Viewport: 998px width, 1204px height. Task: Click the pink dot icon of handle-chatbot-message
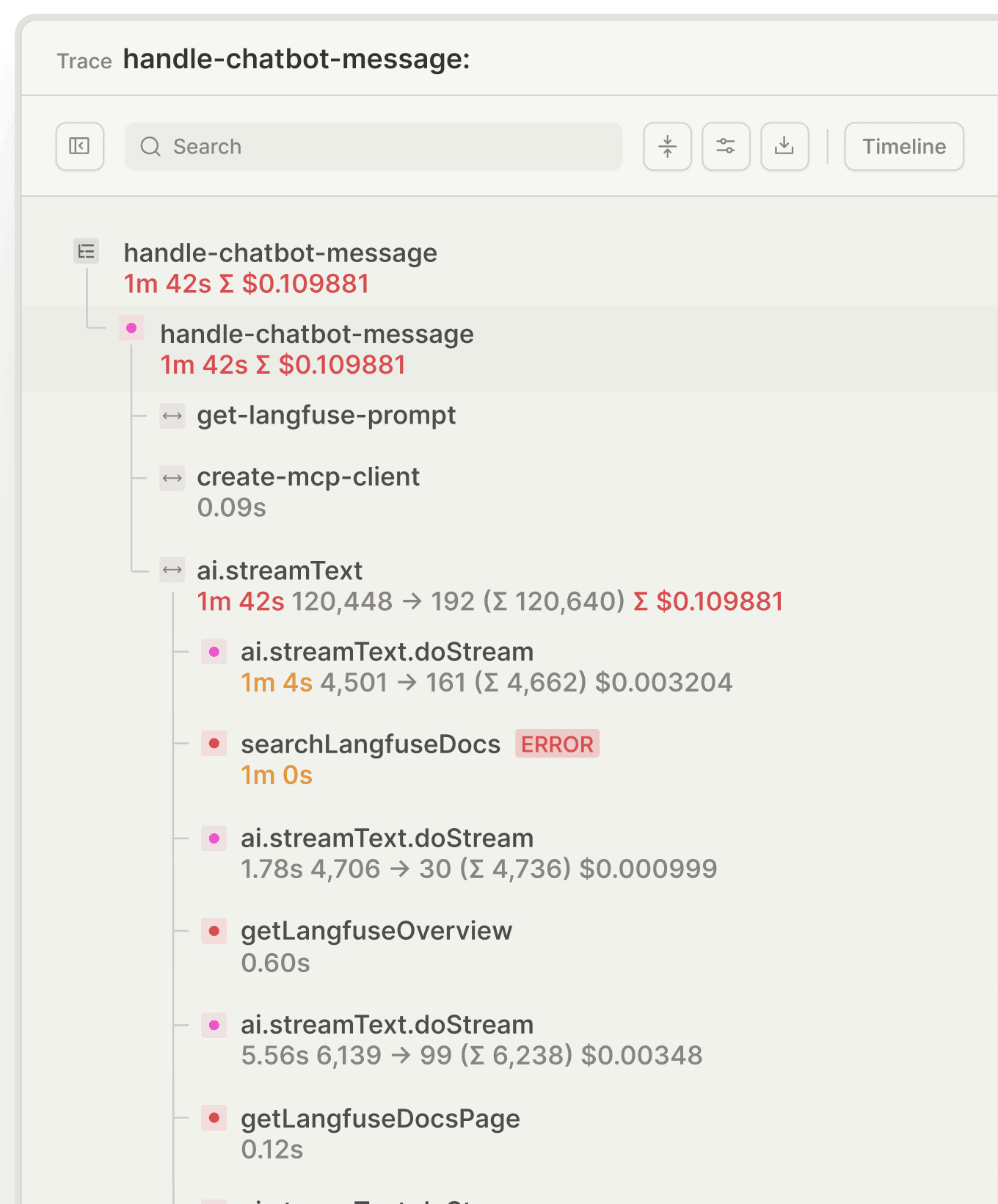pyautogui.click(x=131, y=328)
